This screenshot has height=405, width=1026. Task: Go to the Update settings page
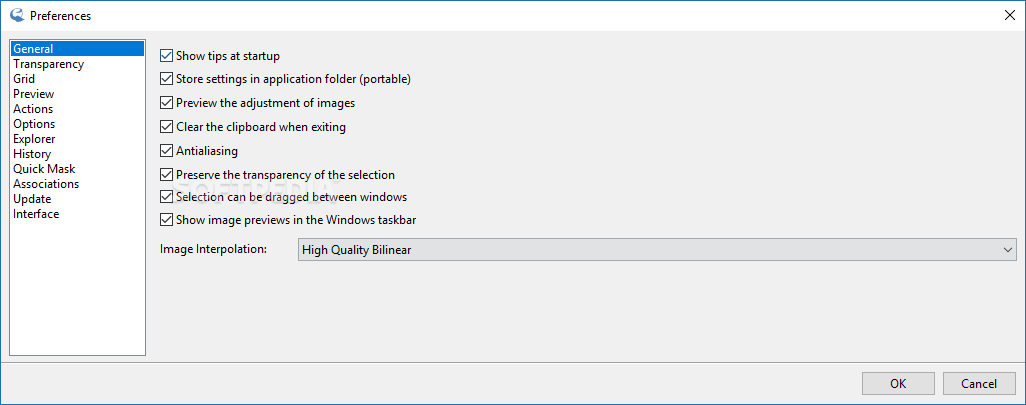point(77,200)
